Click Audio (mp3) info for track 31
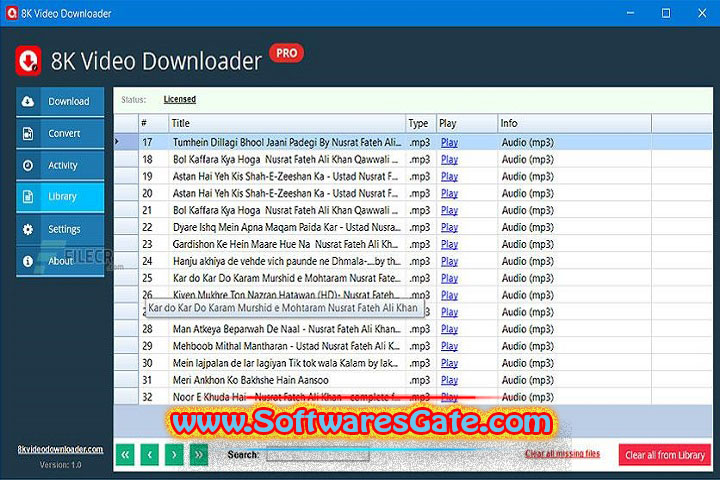 [528, 380]
